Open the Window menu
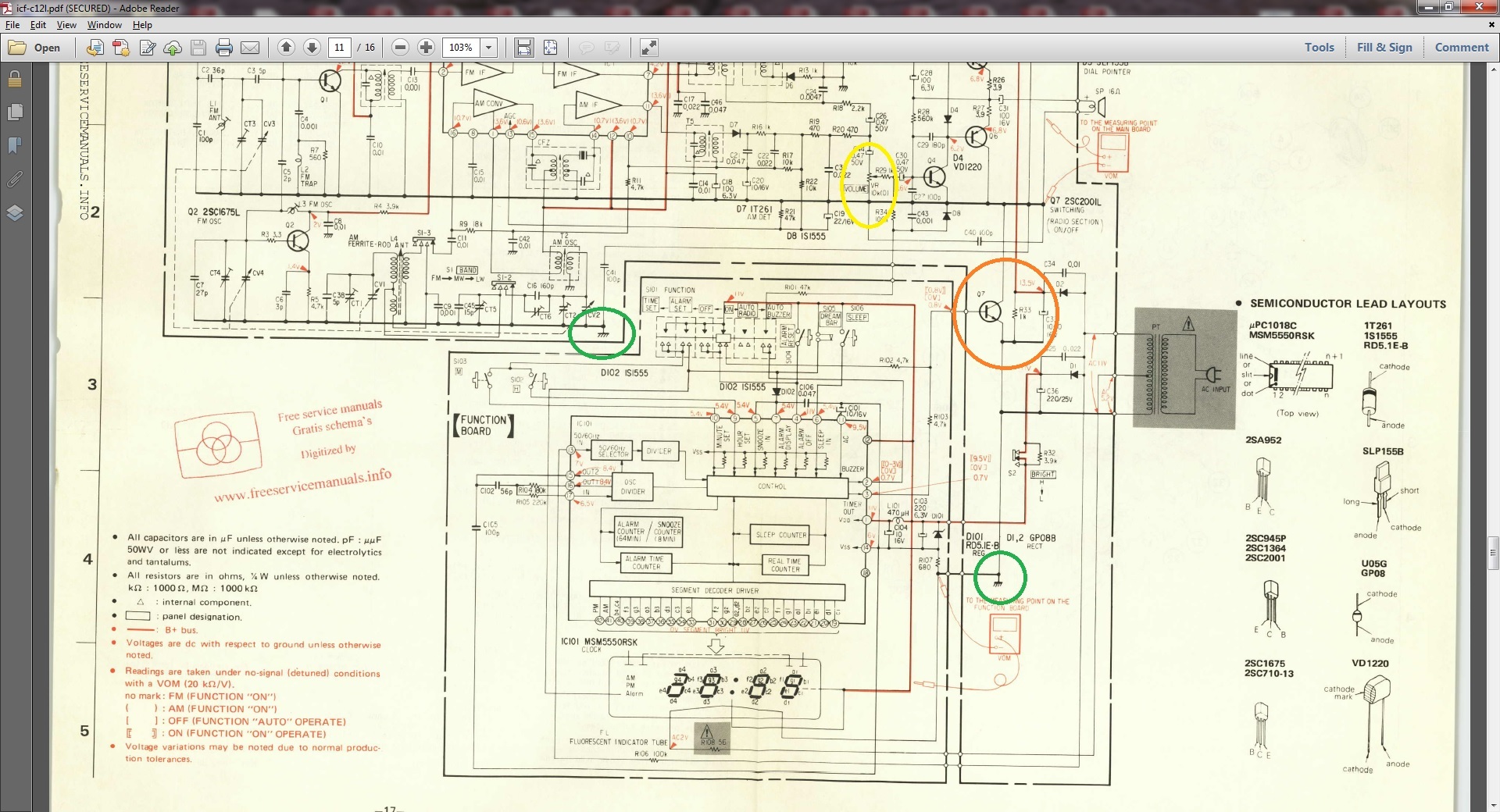The image size is (1500, 812). [105, 25]
